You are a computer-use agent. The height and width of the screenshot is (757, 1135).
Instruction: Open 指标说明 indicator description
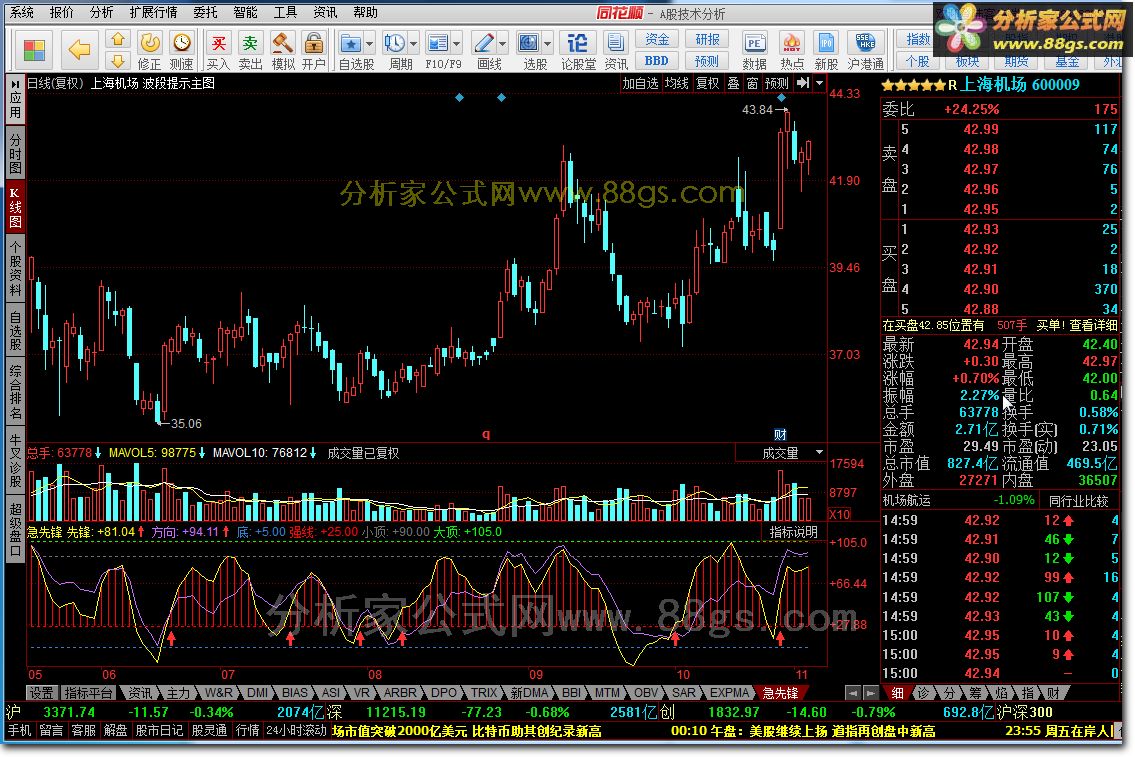794,532
